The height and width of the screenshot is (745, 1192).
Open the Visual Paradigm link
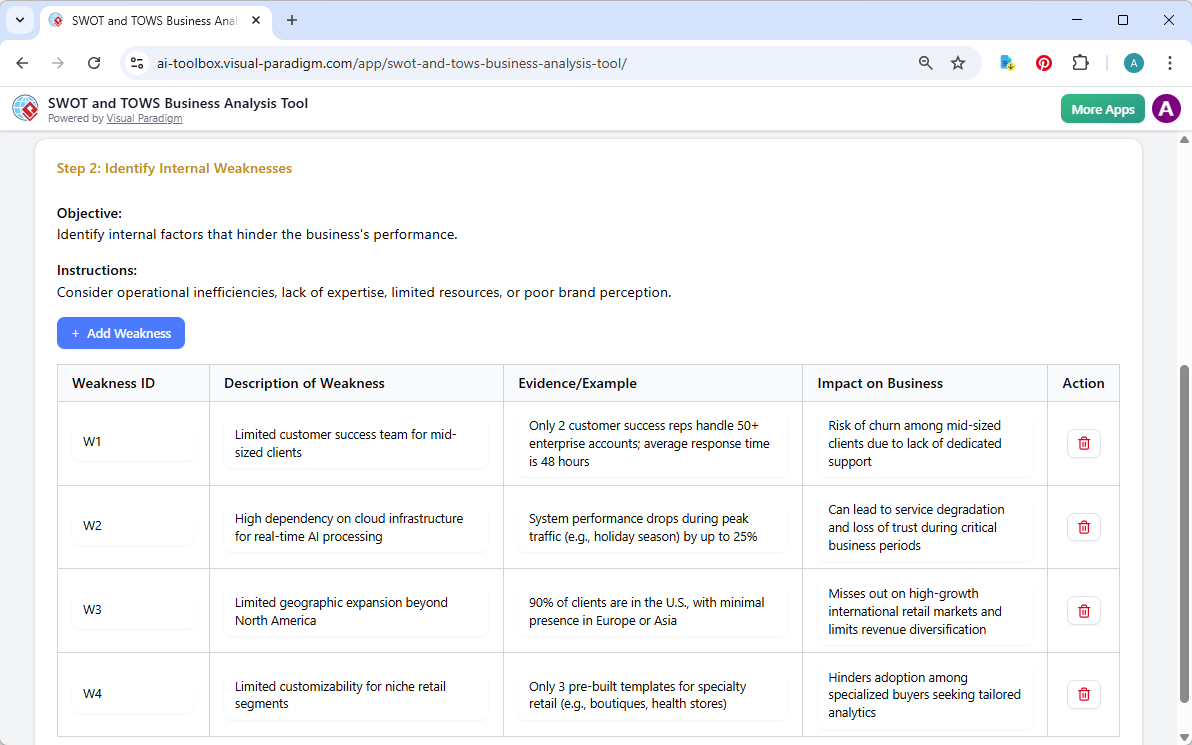click(144, 118)
